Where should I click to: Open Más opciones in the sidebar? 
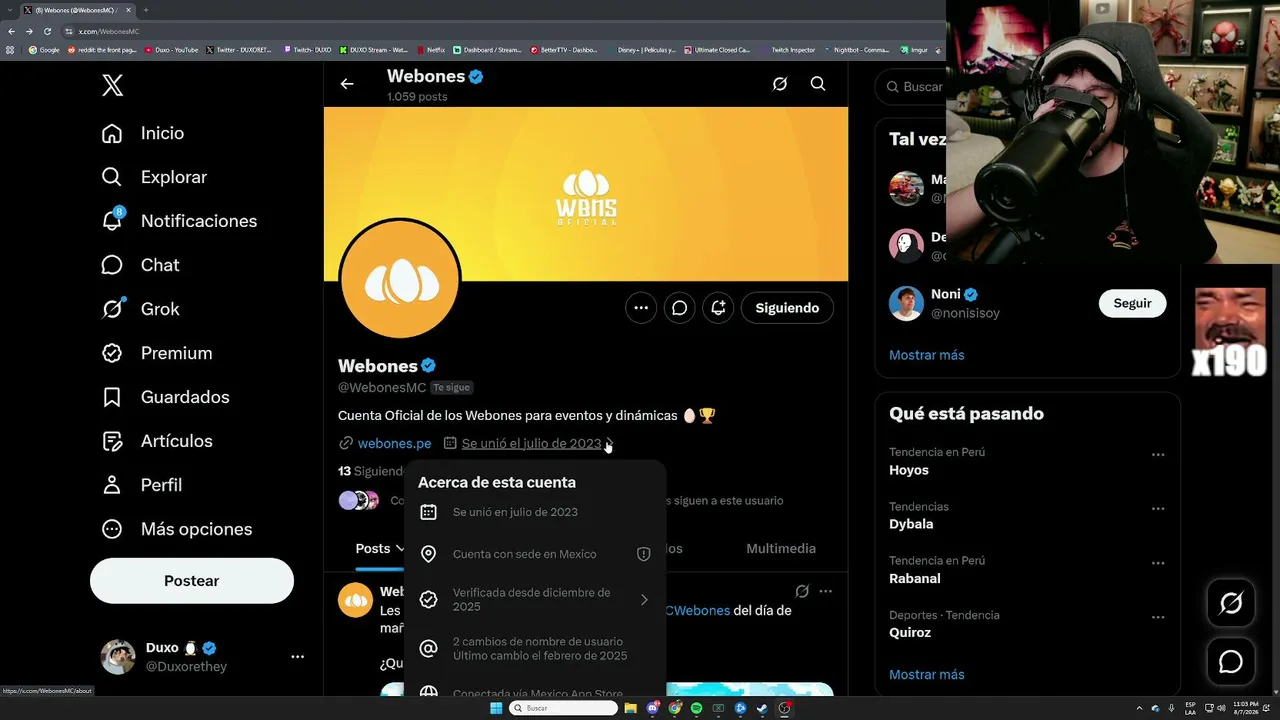pos(177,529)
